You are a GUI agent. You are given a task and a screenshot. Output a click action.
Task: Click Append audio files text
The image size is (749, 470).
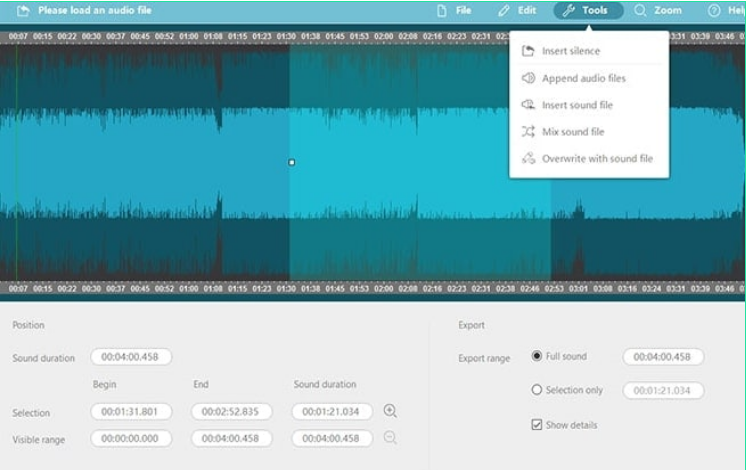583,78
